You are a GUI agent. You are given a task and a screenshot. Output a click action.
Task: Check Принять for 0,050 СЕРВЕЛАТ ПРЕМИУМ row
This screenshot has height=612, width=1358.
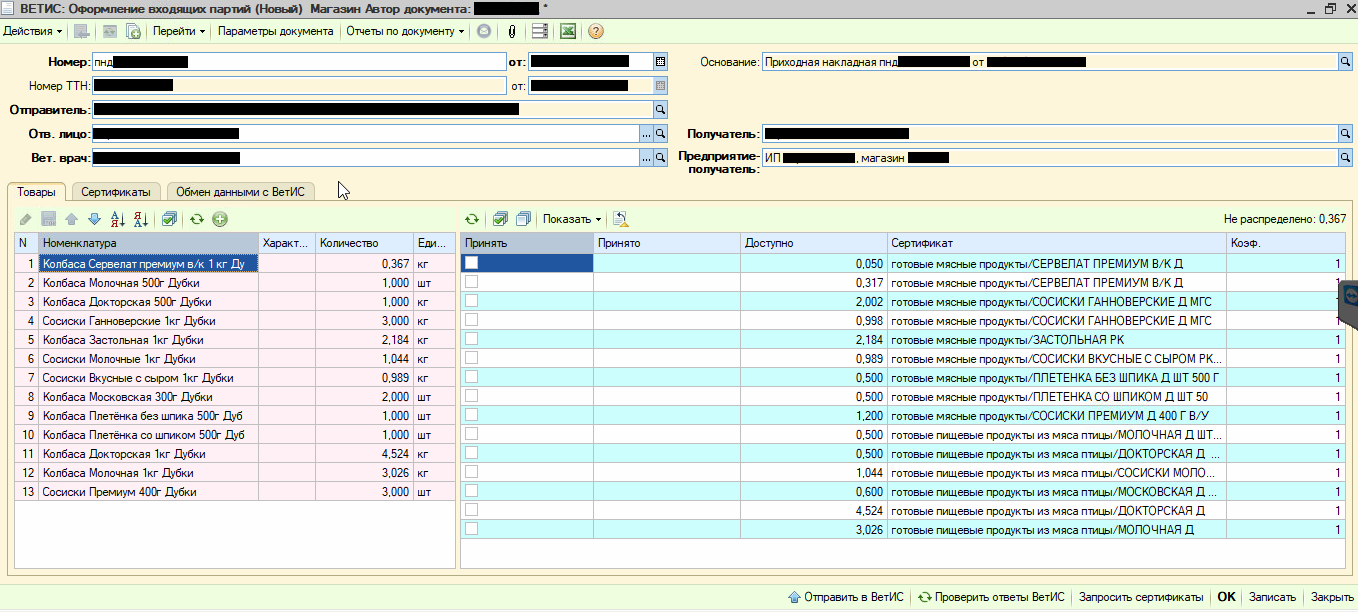point(472,263)
